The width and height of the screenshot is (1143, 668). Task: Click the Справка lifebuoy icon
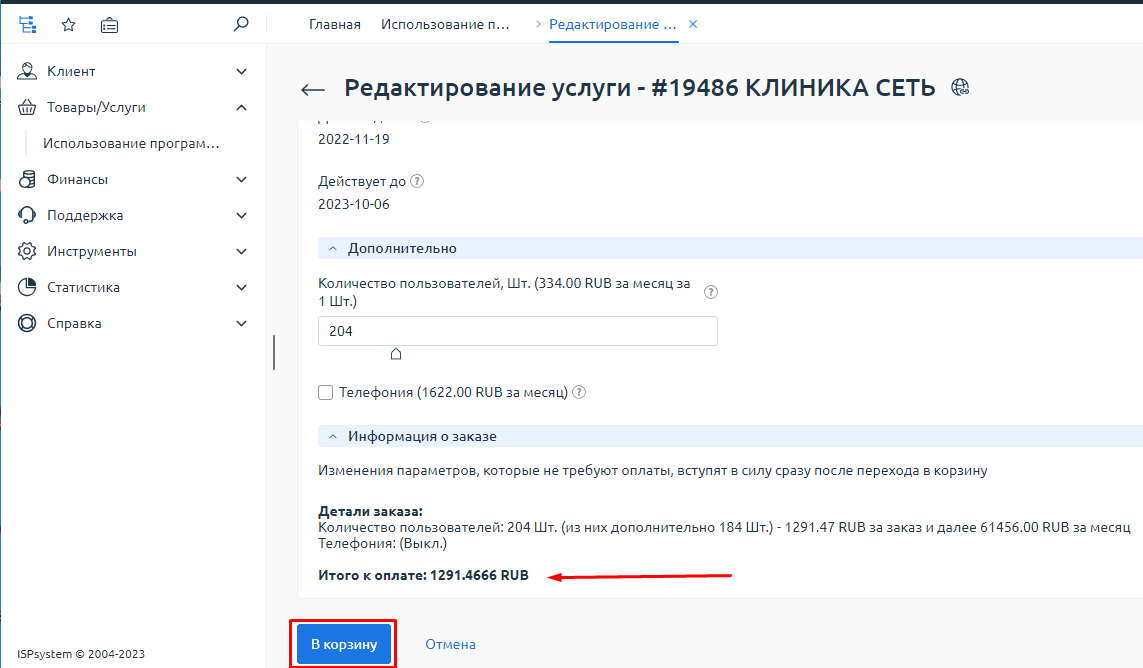point(27,323)
